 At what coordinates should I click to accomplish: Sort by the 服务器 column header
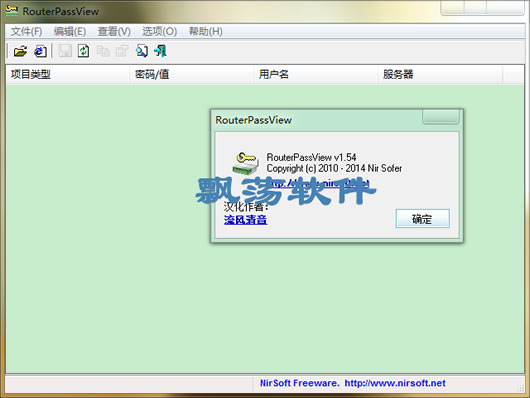tap(440, 74)
